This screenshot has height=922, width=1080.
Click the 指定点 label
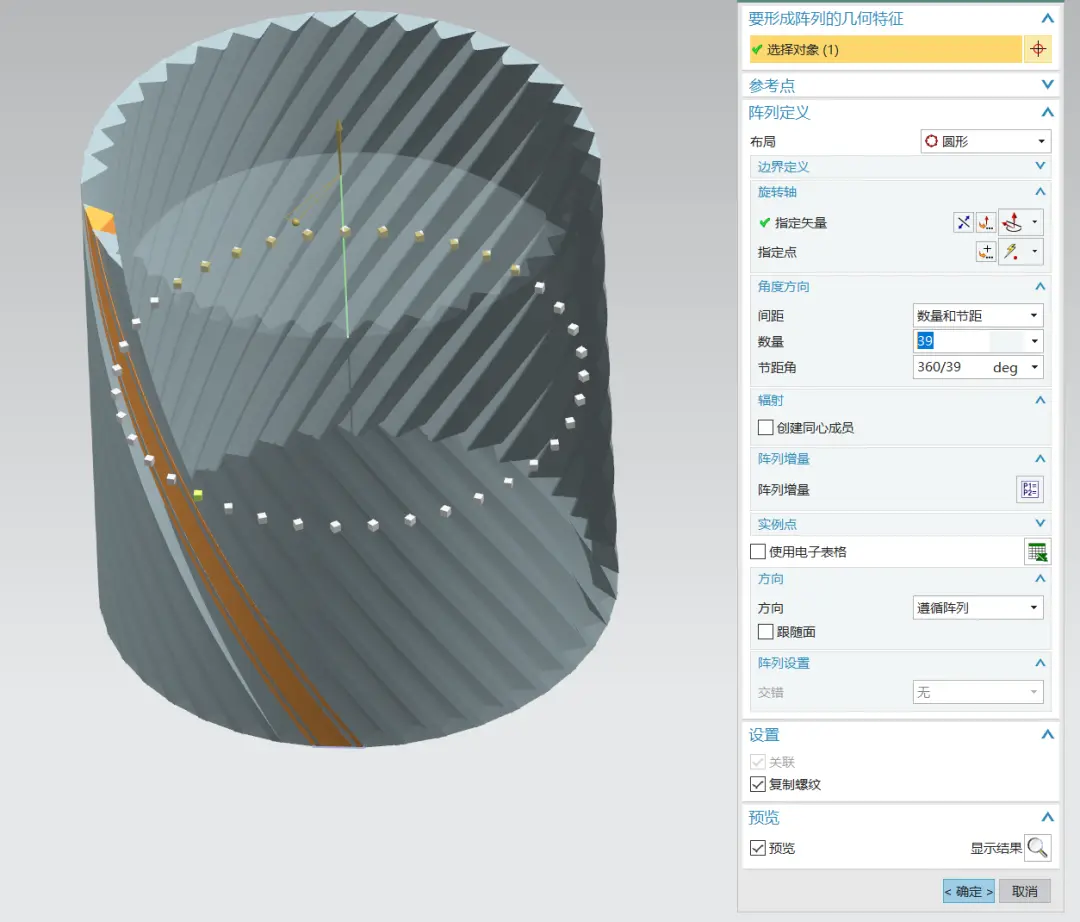777,252
